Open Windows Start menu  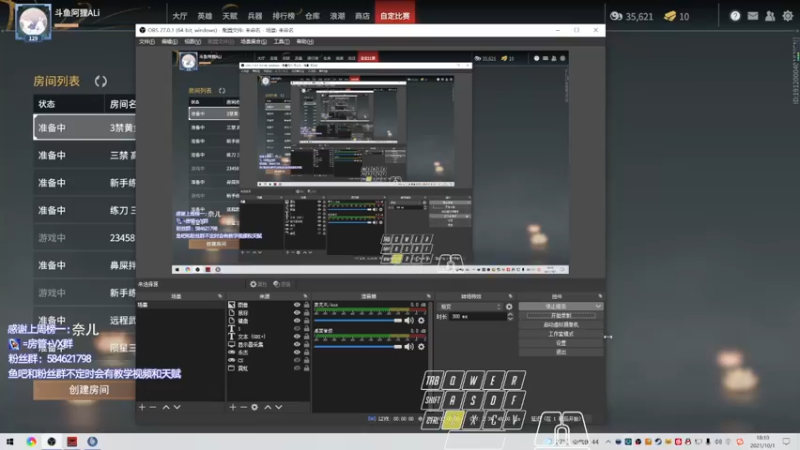10,441
